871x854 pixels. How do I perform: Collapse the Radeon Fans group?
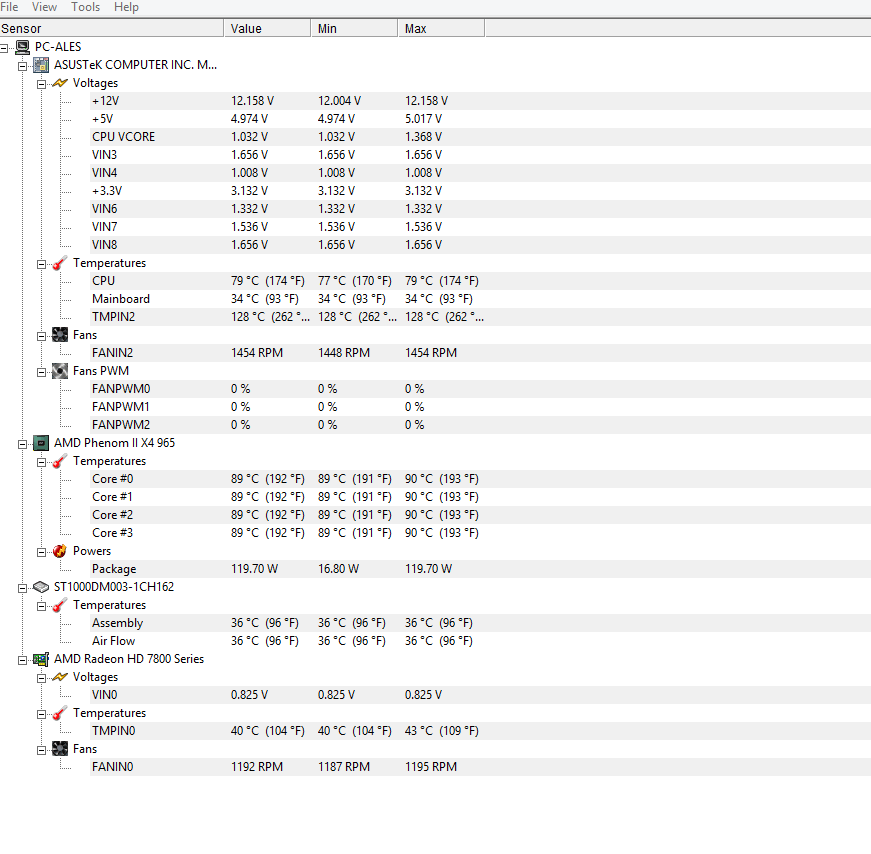[41, 750]
